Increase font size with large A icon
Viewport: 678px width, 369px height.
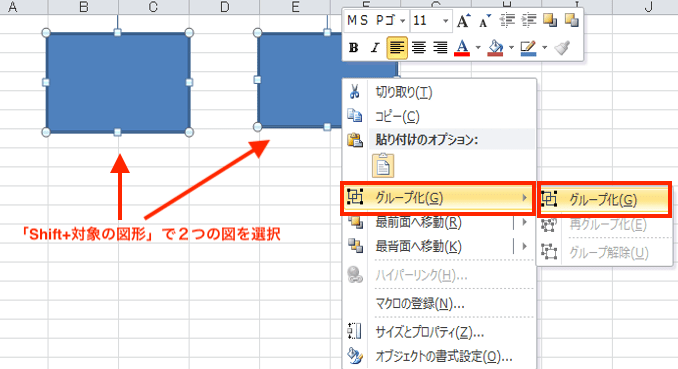[x=463, y=20]
